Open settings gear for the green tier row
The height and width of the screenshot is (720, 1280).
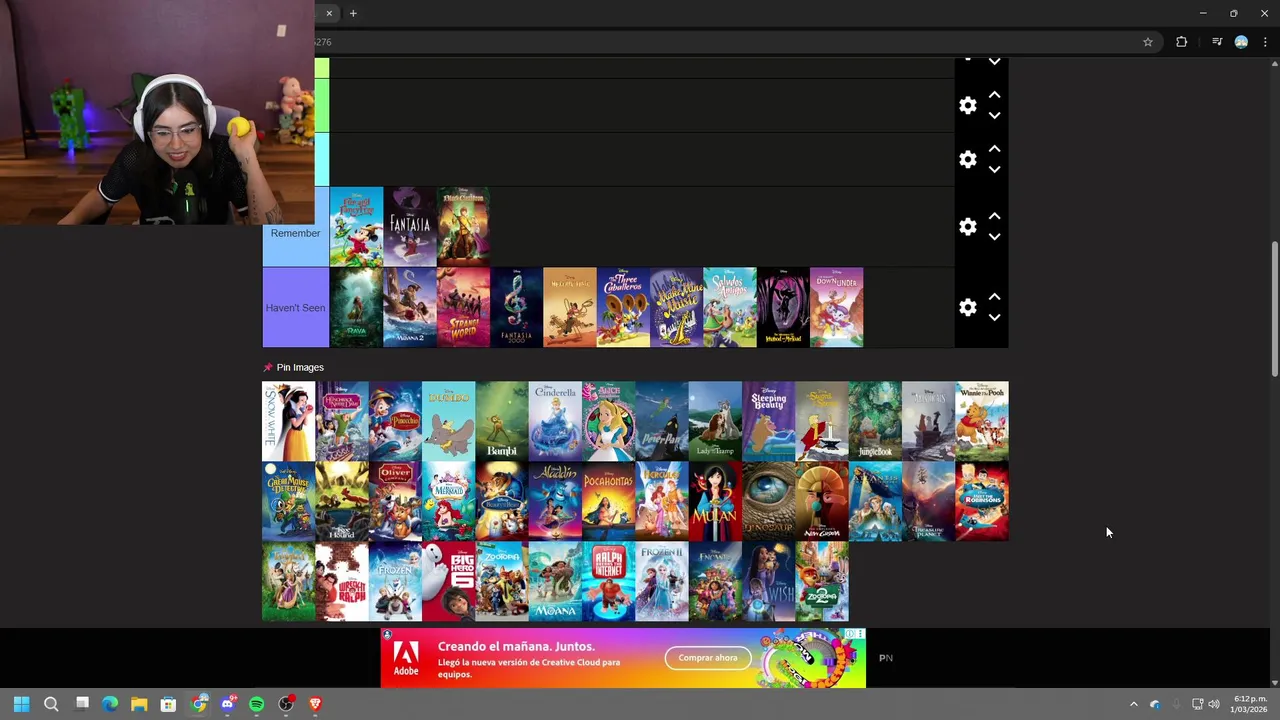click(968, 105)
